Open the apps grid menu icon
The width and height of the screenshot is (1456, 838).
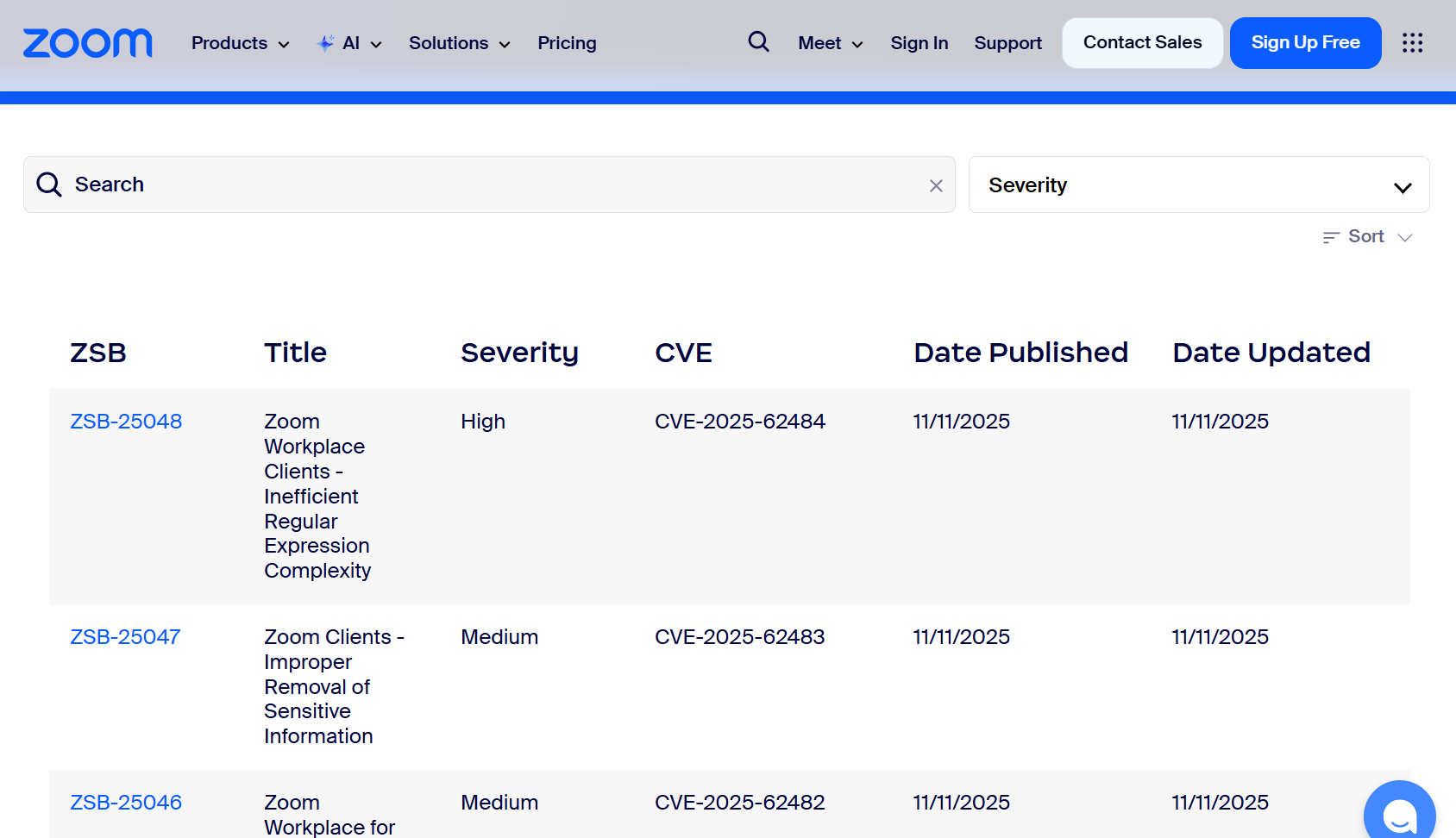1412,43
